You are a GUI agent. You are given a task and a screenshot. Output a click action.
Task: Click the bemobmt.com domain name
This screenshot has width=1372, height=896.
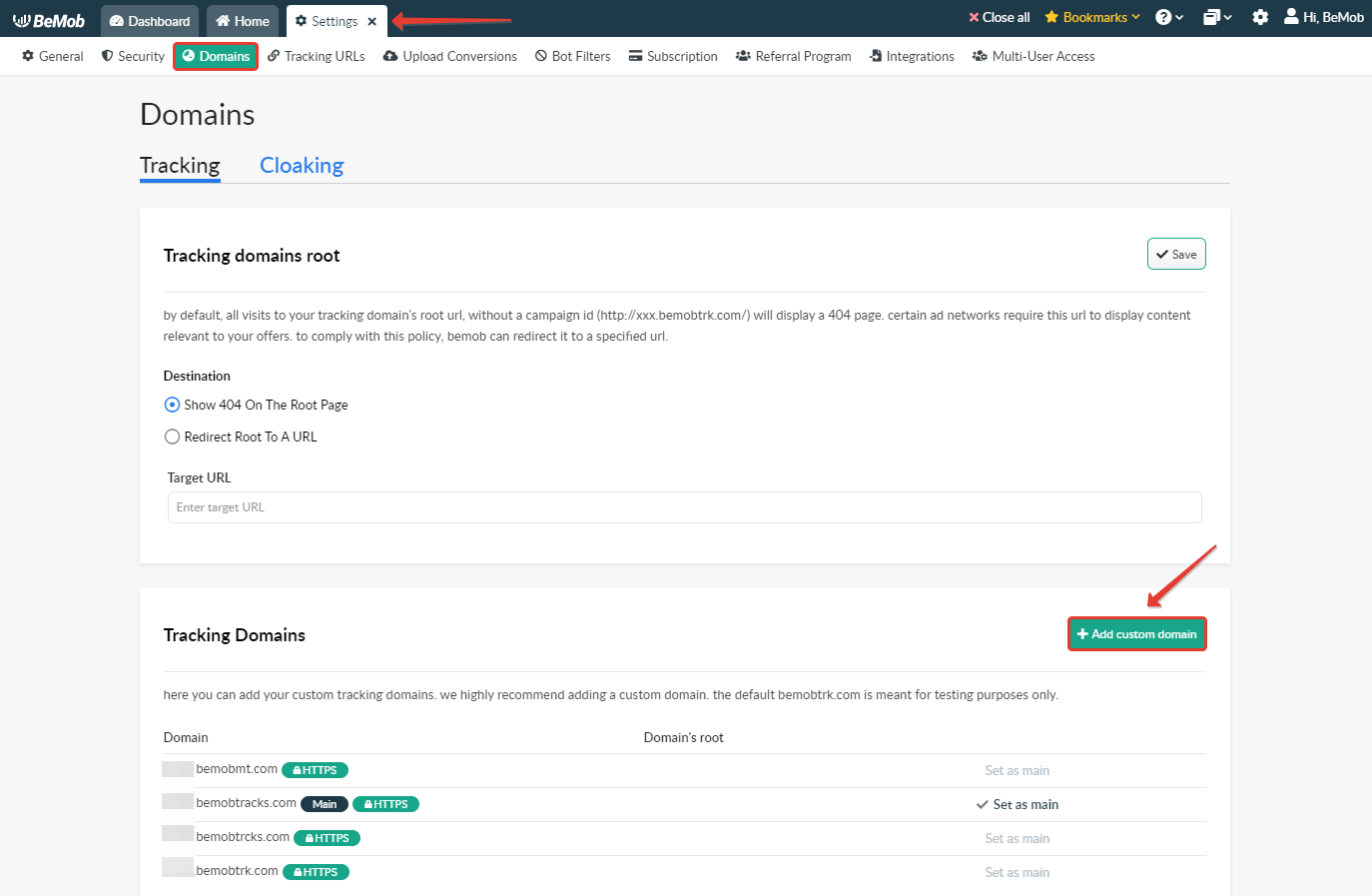(237, 769)
